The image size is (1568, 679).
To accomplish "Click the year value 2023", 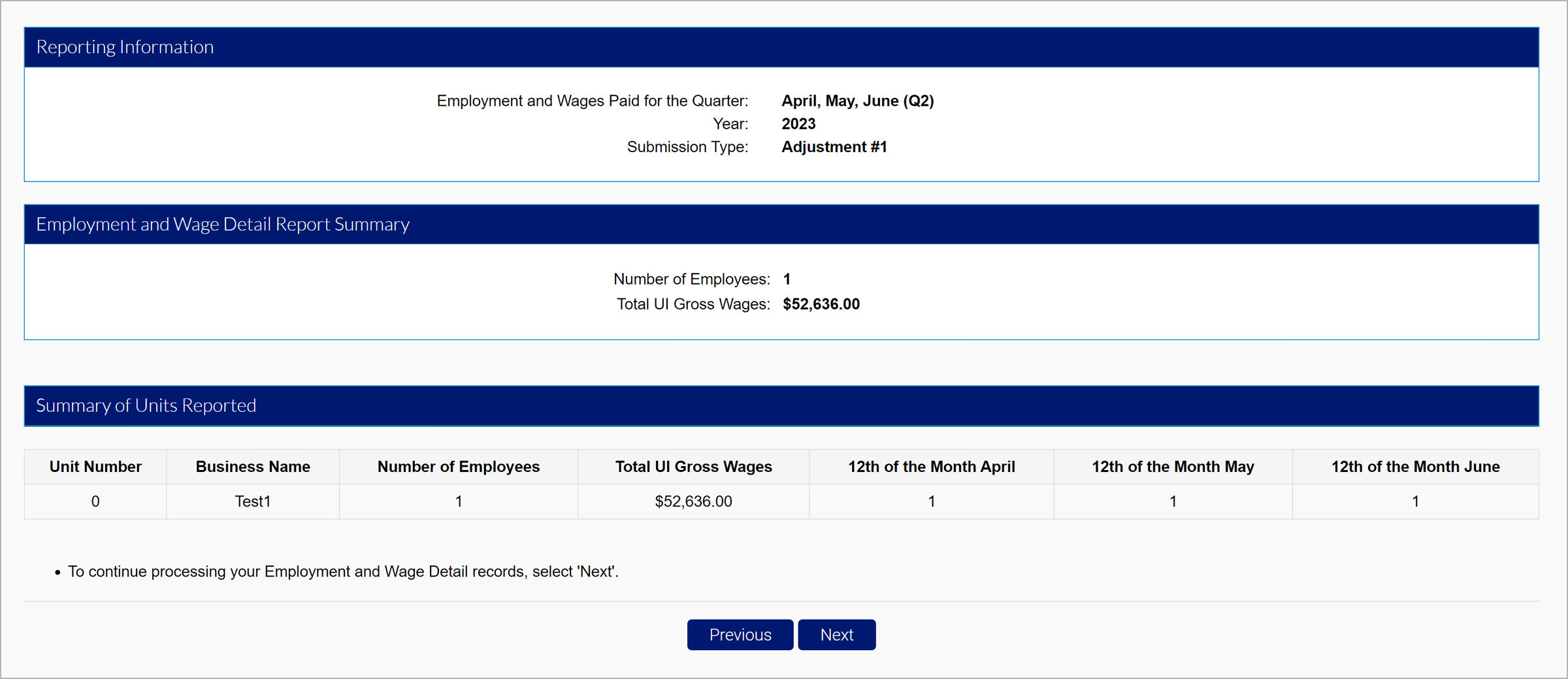I will click(798, 124).
